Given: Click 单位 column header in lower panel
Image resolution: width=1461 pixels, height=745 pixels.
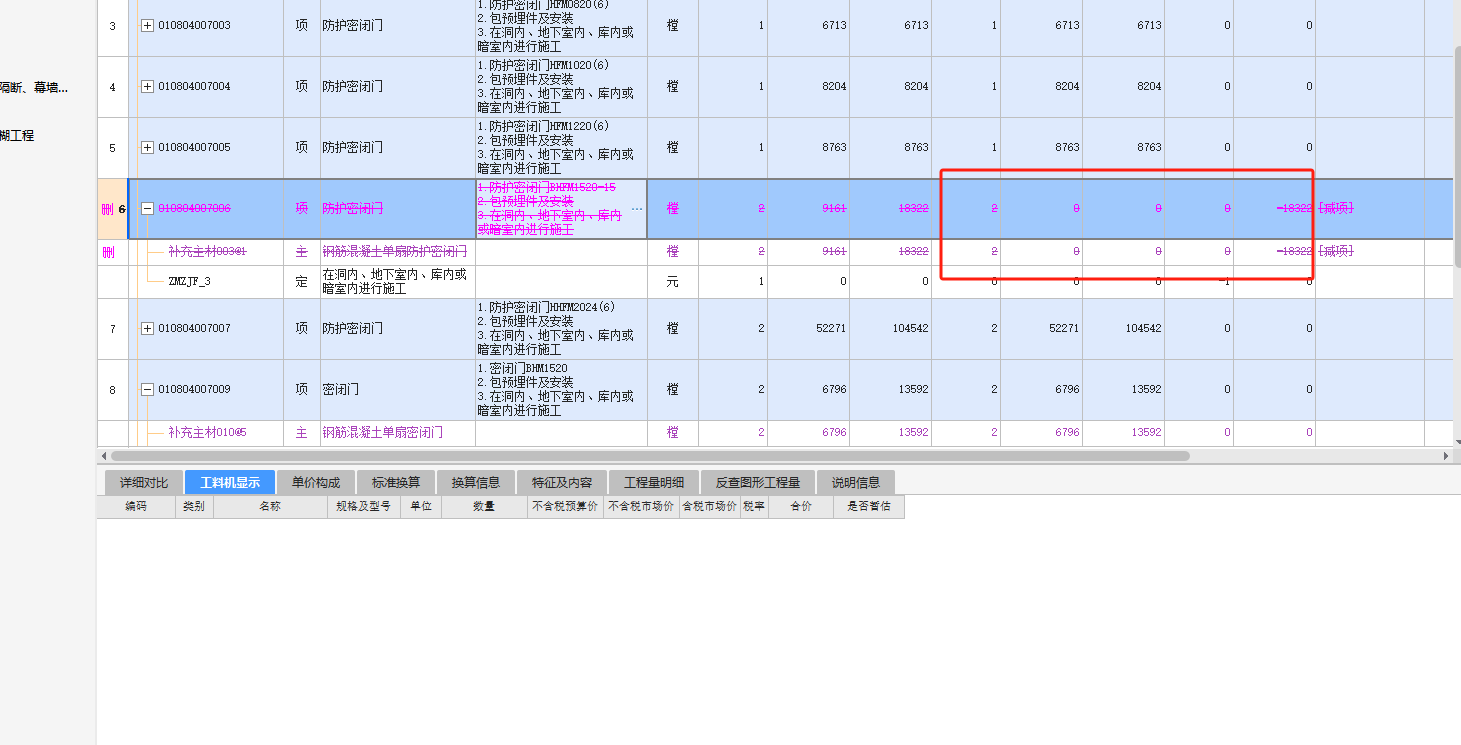Looking at the screenshot, I should pyautogui.click(x=420, y=507).
